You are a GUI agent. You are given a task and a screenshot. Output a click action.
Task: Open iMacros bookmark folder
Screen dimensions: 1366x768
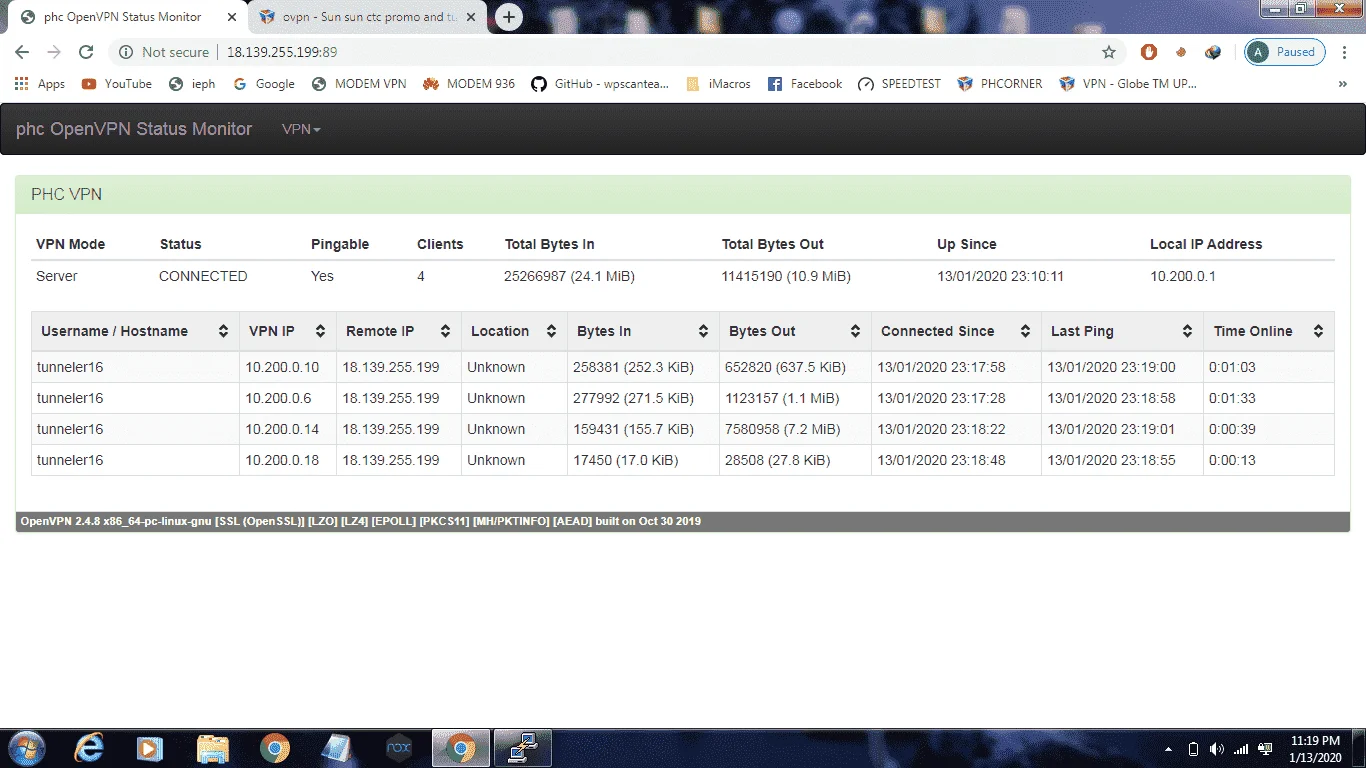pyautogui.click(x=718, y=84)
